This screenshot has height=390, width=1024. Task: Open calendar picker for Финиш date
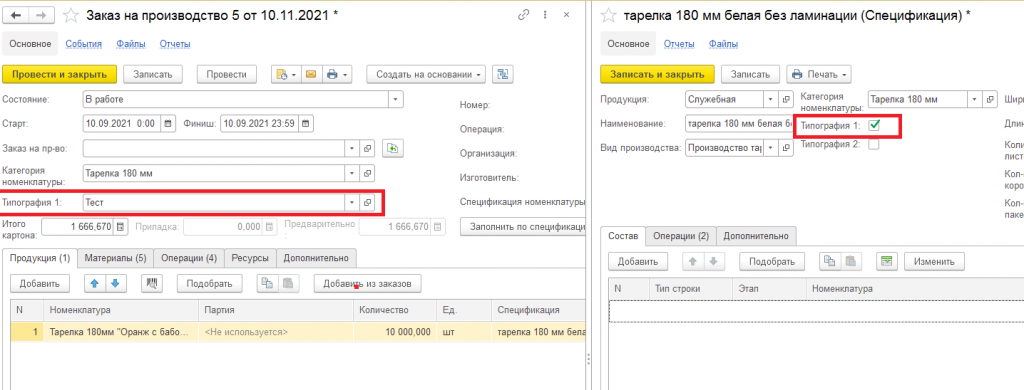[306, 123]
